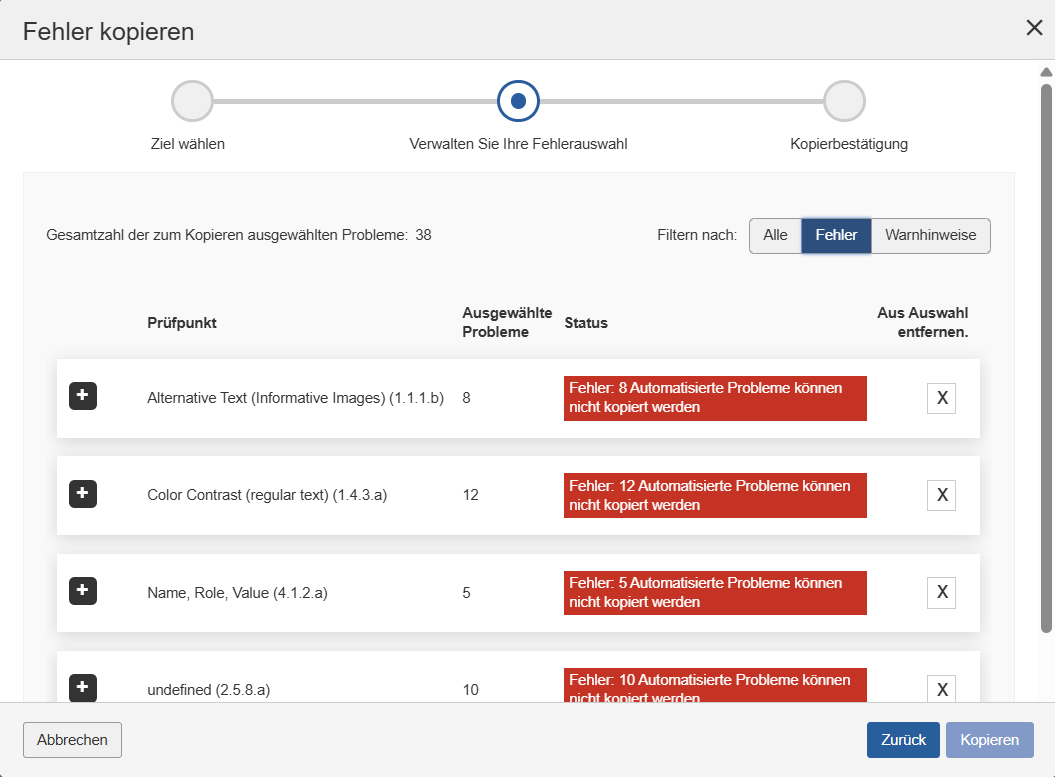Image resolution: width=1055 pixels, height=777 pixels.
Task: Switch filter to Warnhinweise
Action: [x=930, y=235]
